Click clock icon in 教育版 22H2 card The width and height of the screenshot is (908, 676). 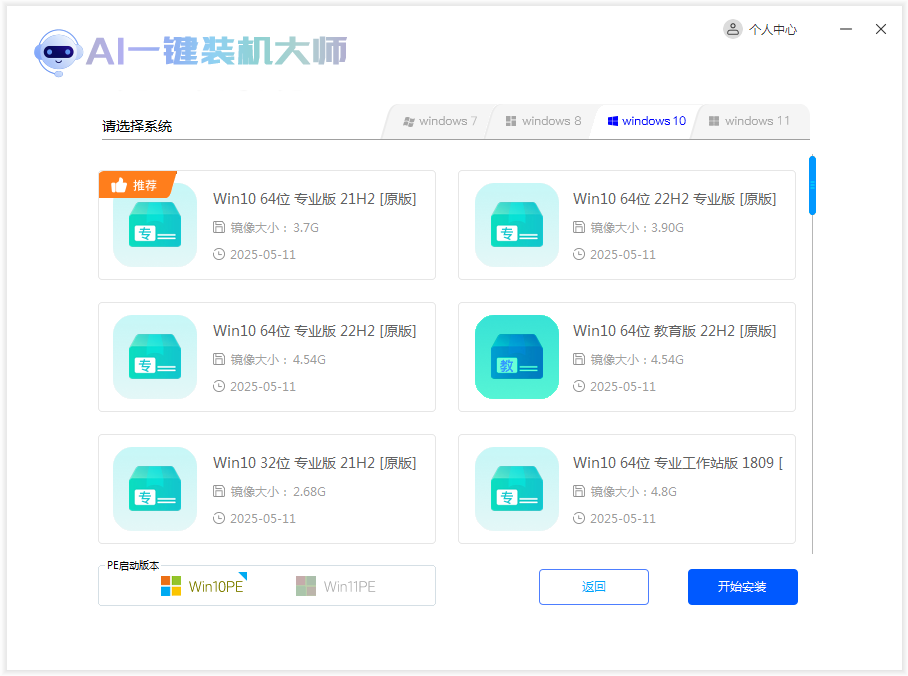coord(579,386)
